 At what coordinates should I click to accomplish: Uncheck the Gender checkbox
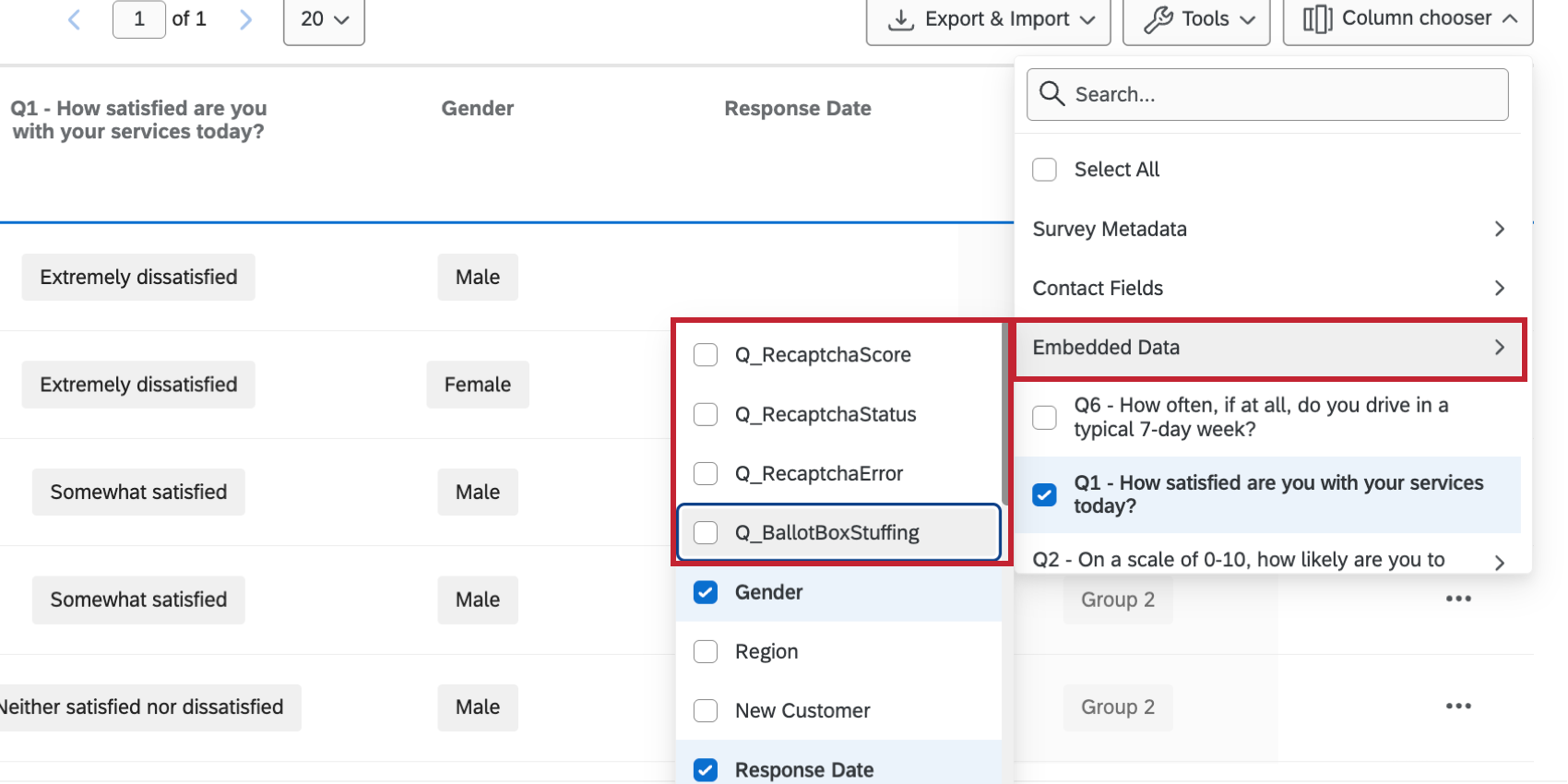706,592
